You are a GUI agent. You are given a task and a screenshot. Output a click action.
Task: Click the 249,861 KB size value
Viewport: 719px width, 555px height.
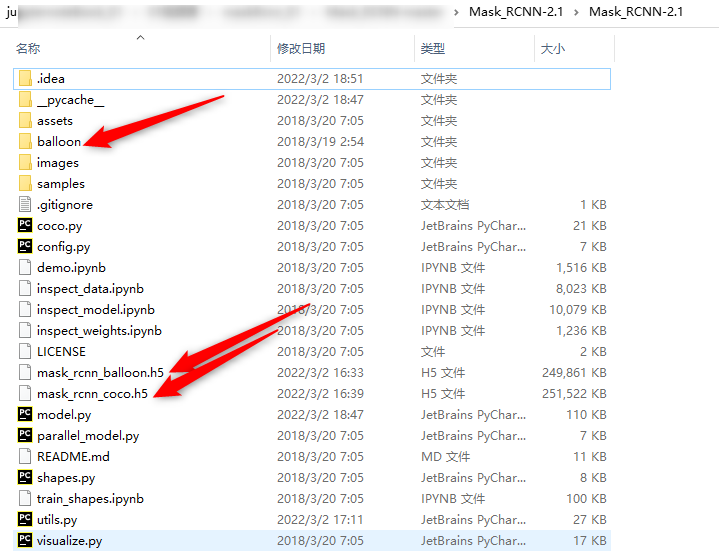tap(574, 372)
